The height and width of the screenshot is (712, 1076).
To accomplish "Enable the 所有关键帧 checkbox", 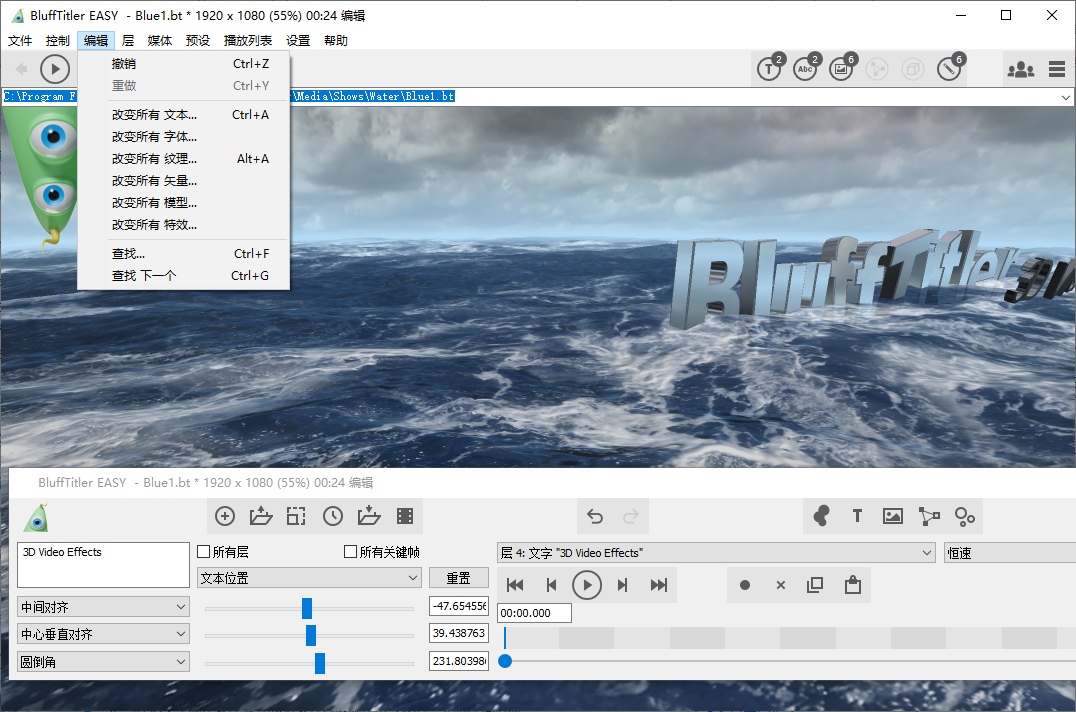I will [350, 552].
